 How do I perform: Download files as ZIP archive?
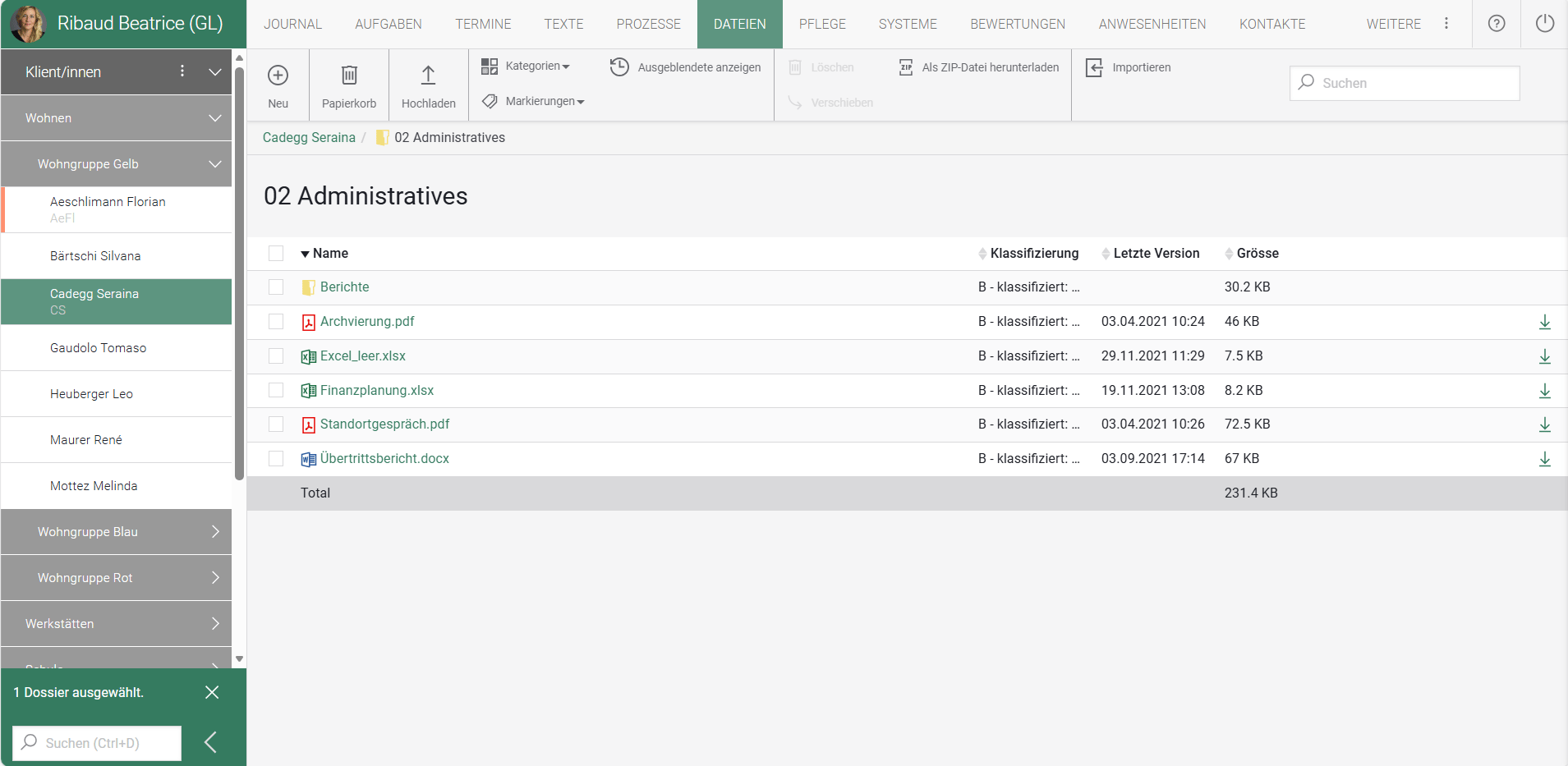979,67
